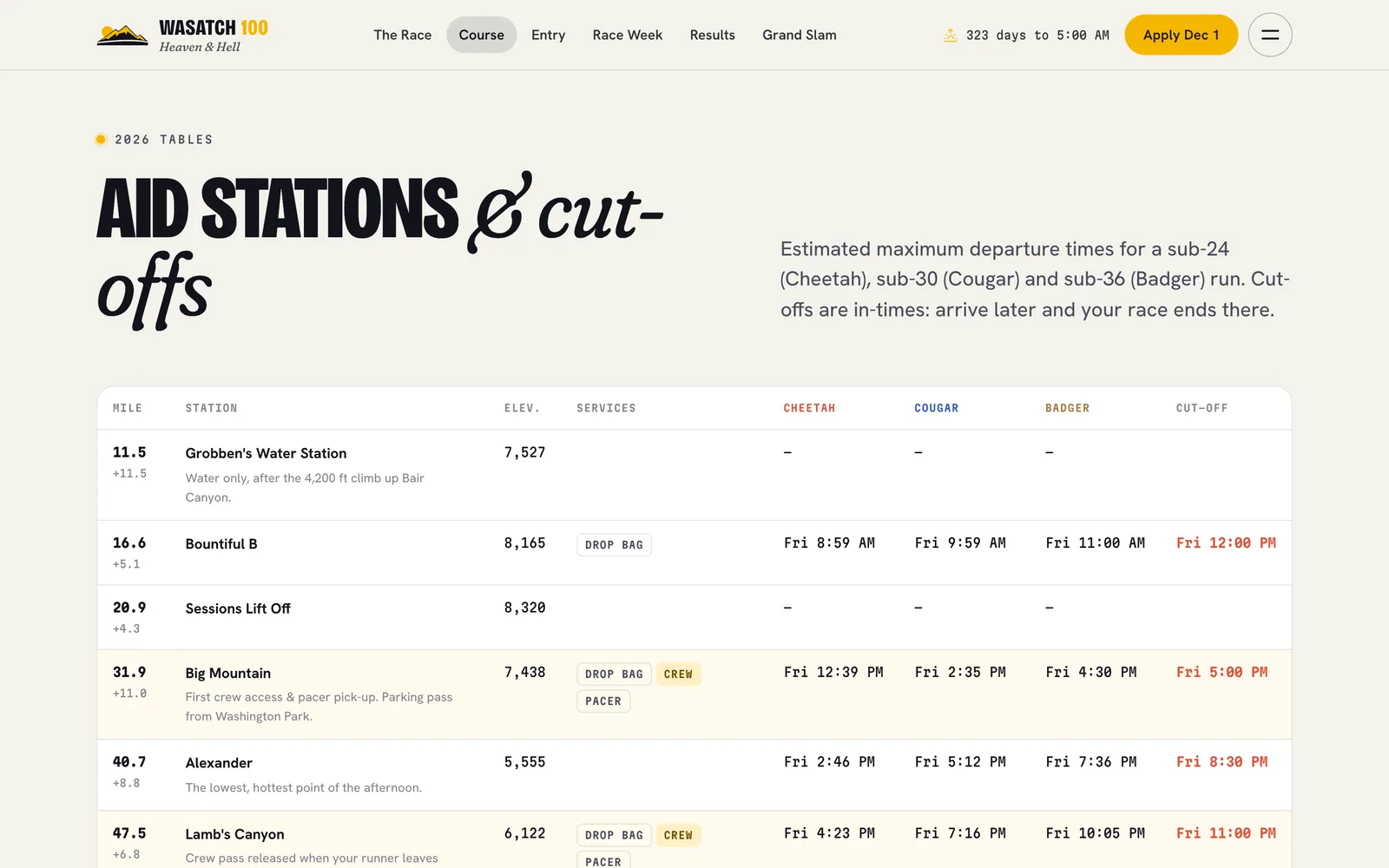Click the Pacer tag on Big Mountain
Screen dimensions: 1389x868
603,700
